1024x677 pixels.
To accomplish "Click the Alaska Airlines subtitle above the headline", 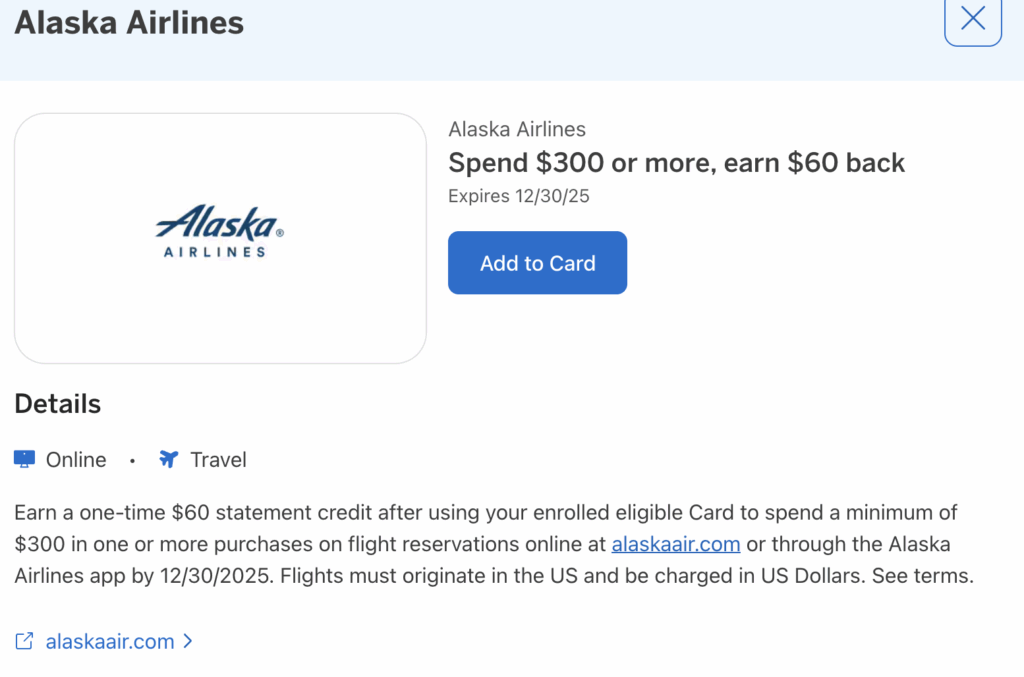I will pyautogui.click(x=517, y=129).
